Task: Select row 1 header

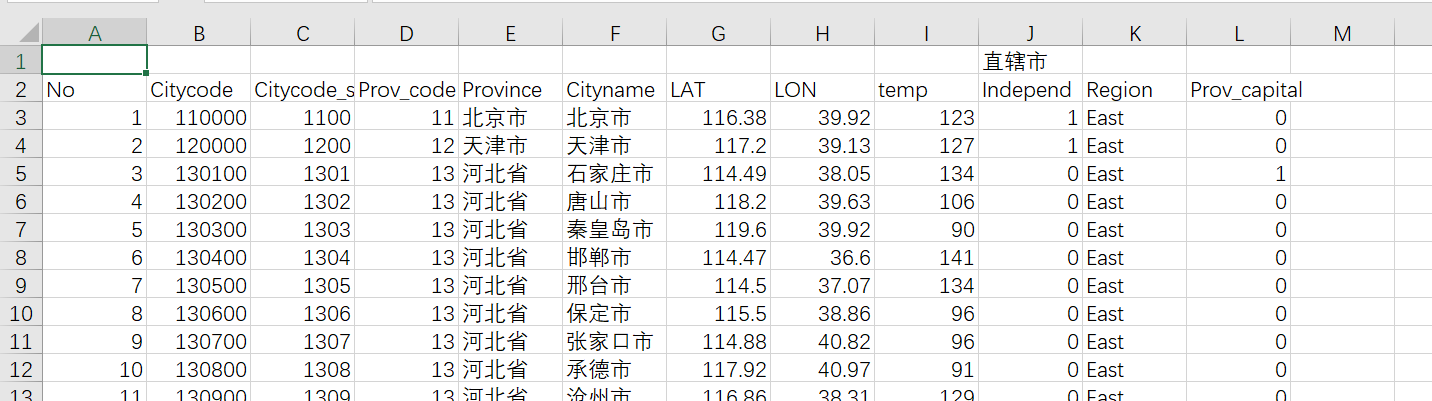Action: click(21, 62)
